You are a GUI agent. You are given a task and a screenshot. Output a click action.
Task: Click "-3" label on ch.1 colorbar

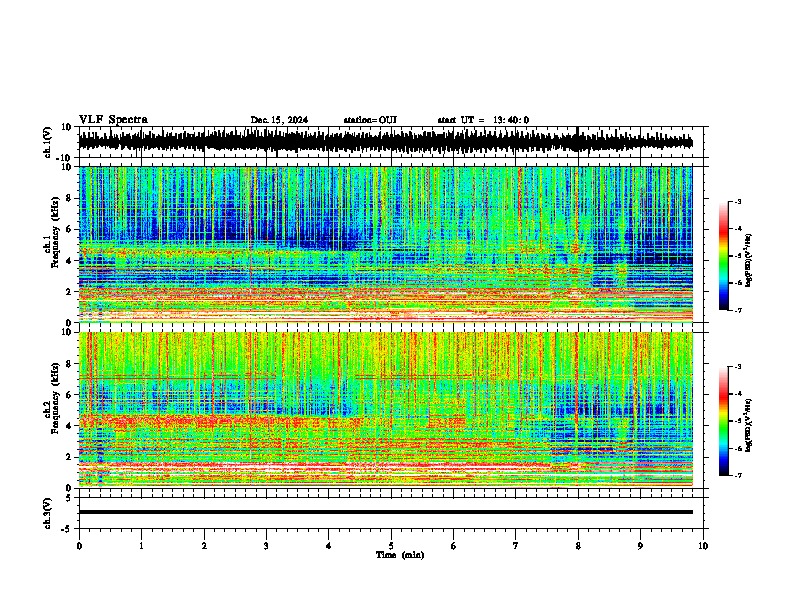pos(738,201)
